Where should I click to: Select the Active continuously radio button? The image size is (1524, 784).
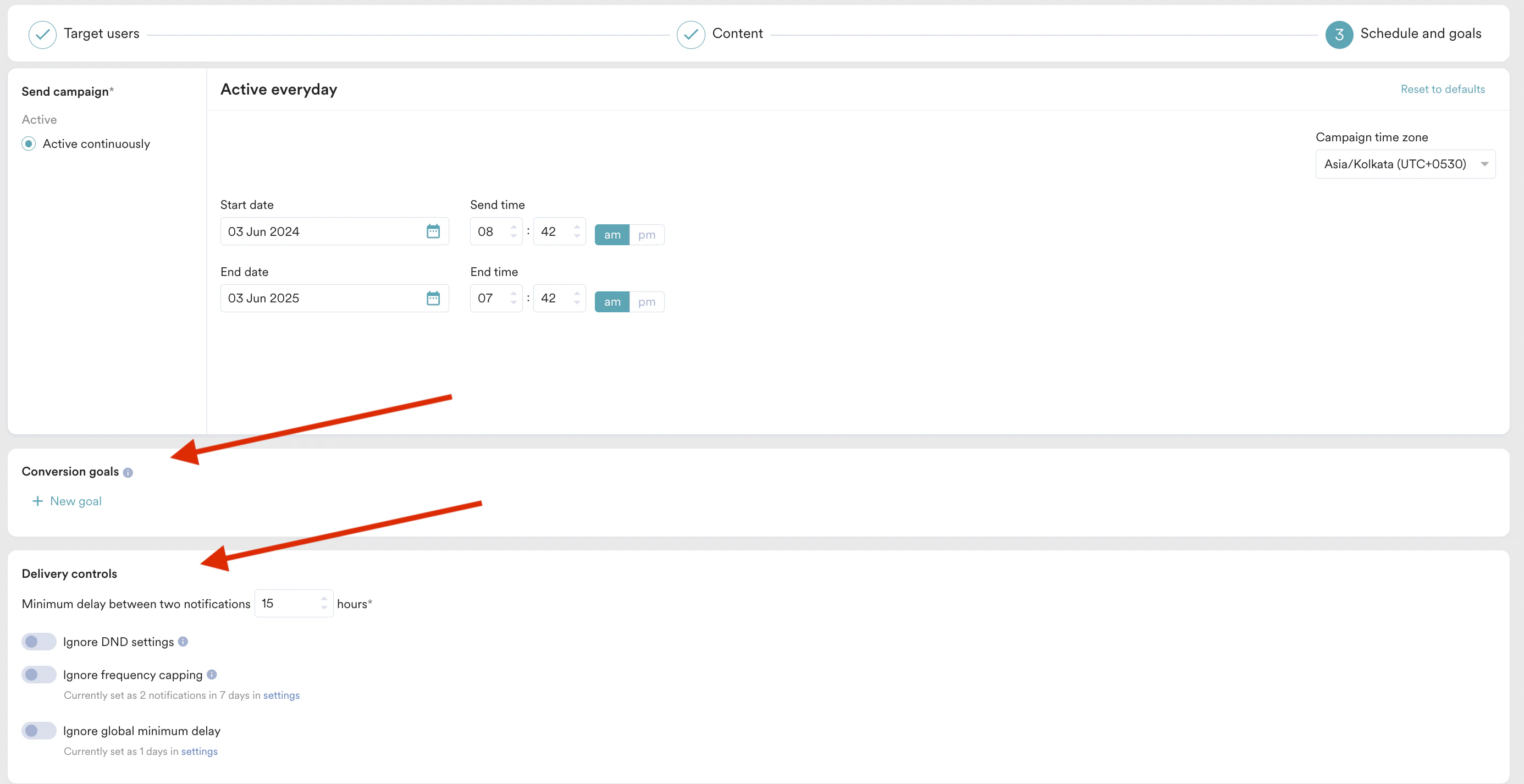pyautogui.click(x=29, y=144)
